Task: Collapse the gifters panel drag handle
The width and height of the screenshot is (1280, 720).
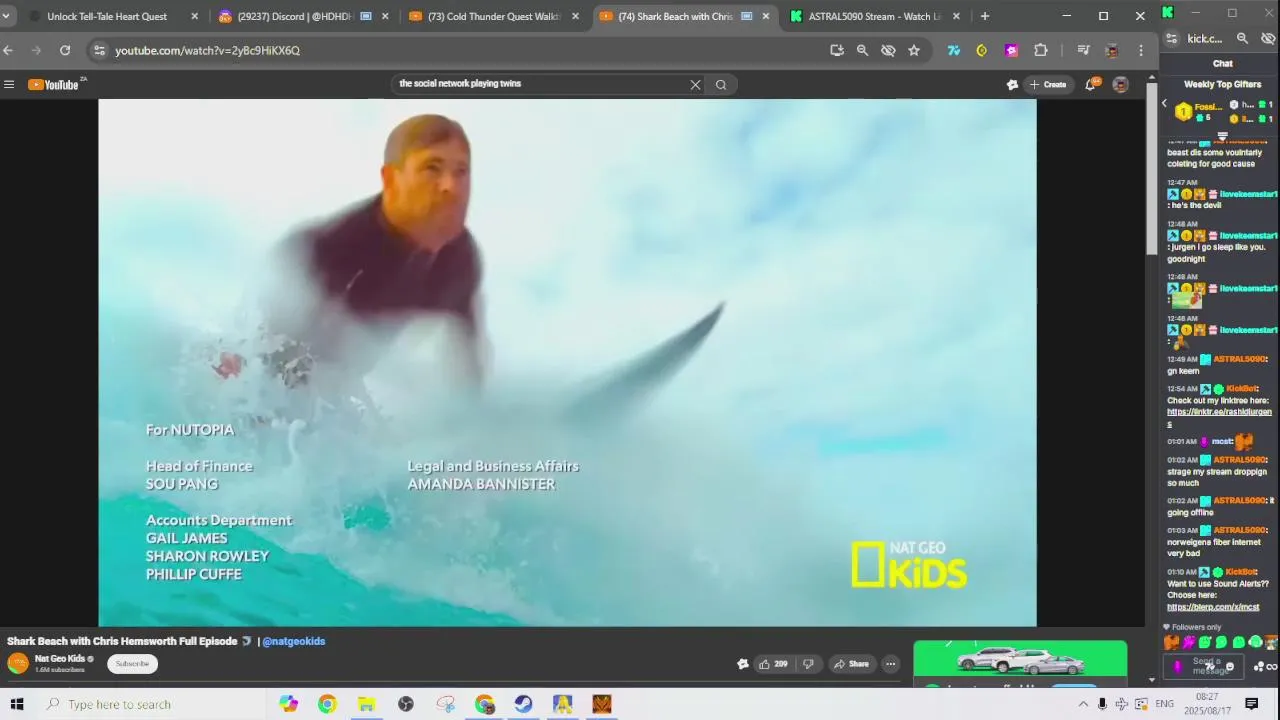Action: click(x=1222, y=136)
